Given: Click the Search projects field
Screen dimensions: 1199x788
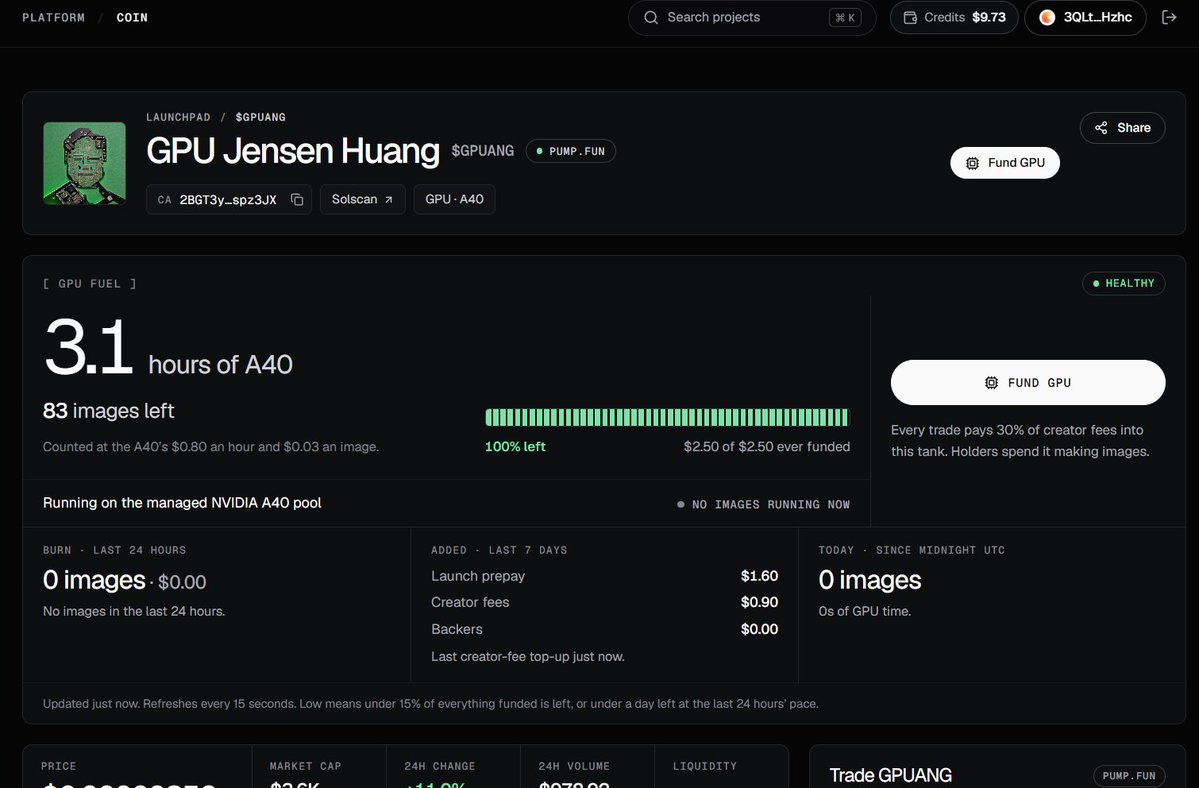Looking at the screenshot, I should coord(752,18).
